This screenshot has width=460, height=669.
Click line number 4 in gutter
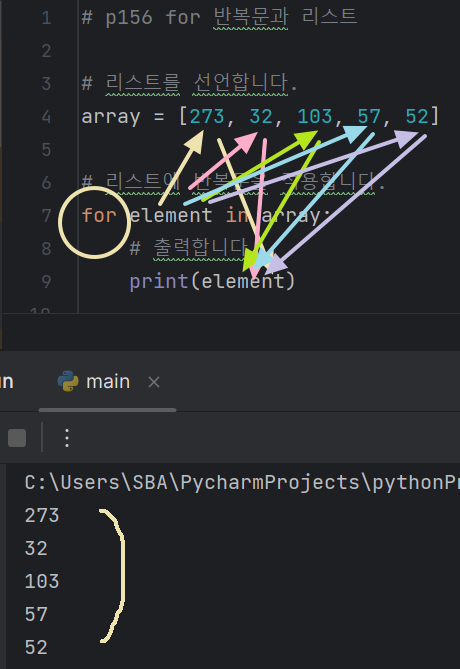[x=47, y=116]
